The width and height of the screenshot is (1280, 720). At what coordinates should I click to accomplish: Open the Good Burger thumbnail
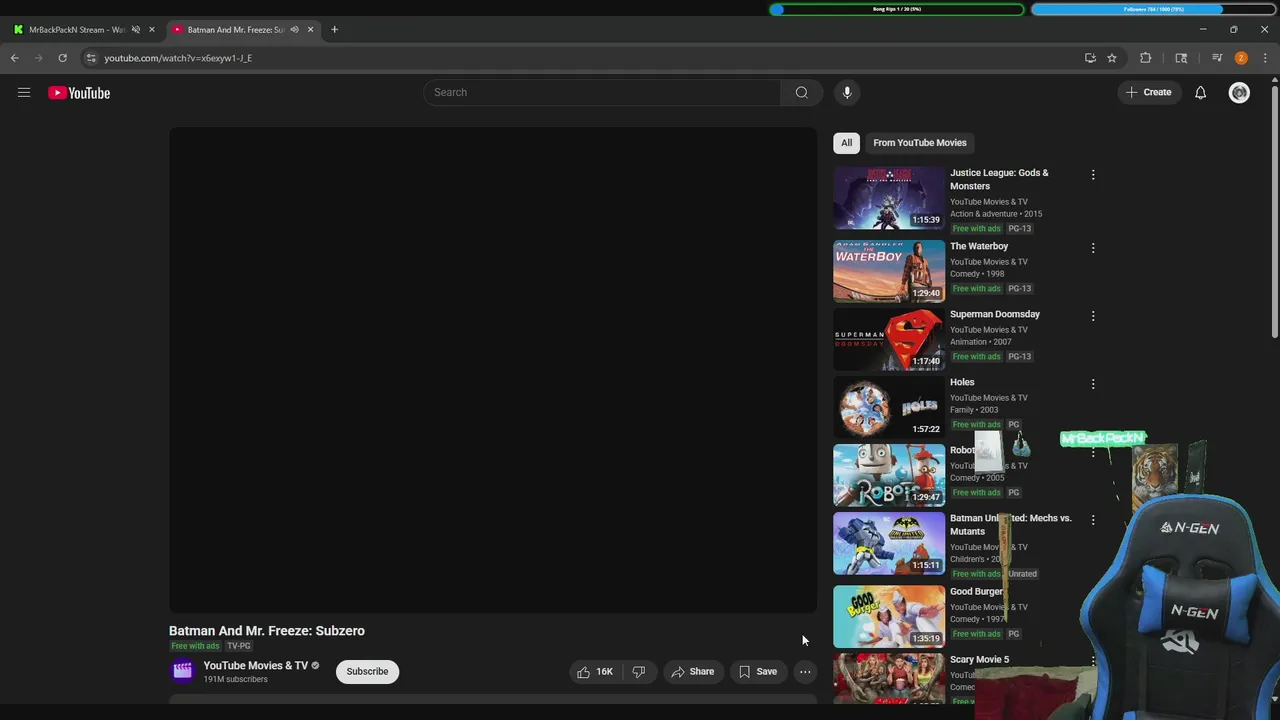pos(889,616)
